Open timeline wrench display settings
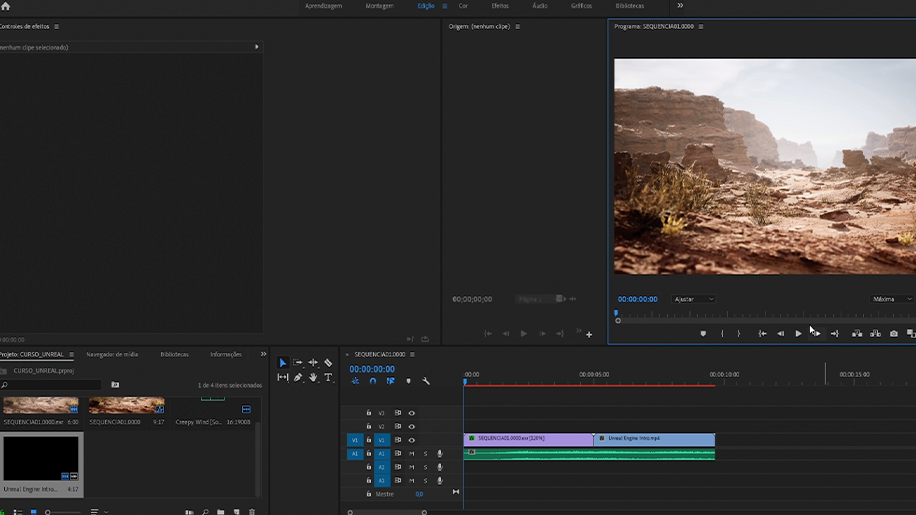This screenshot has height=515, width=916. 426,381
